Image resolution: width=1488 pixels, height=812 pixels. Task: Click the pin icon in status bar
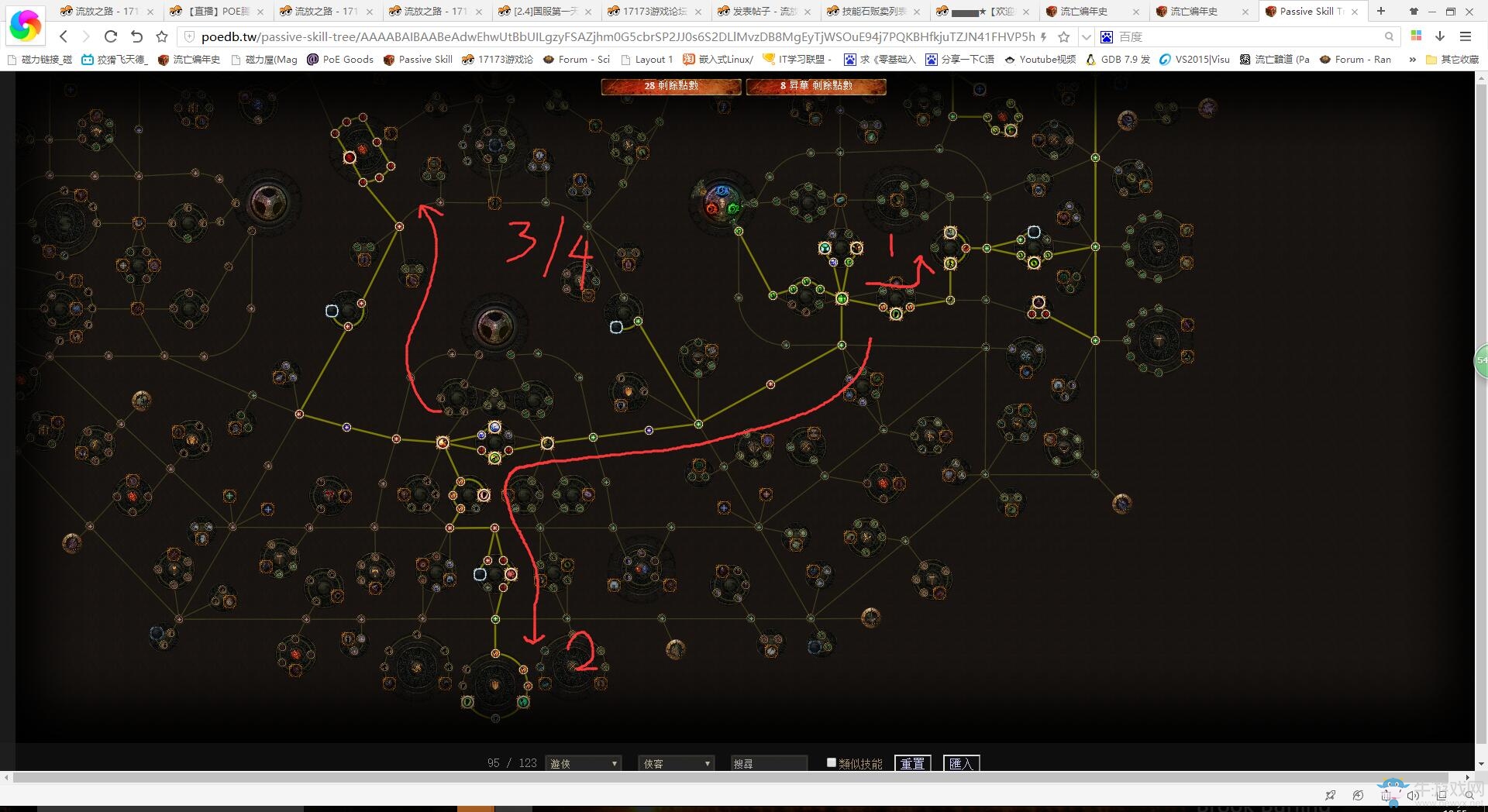point(1330,795)
